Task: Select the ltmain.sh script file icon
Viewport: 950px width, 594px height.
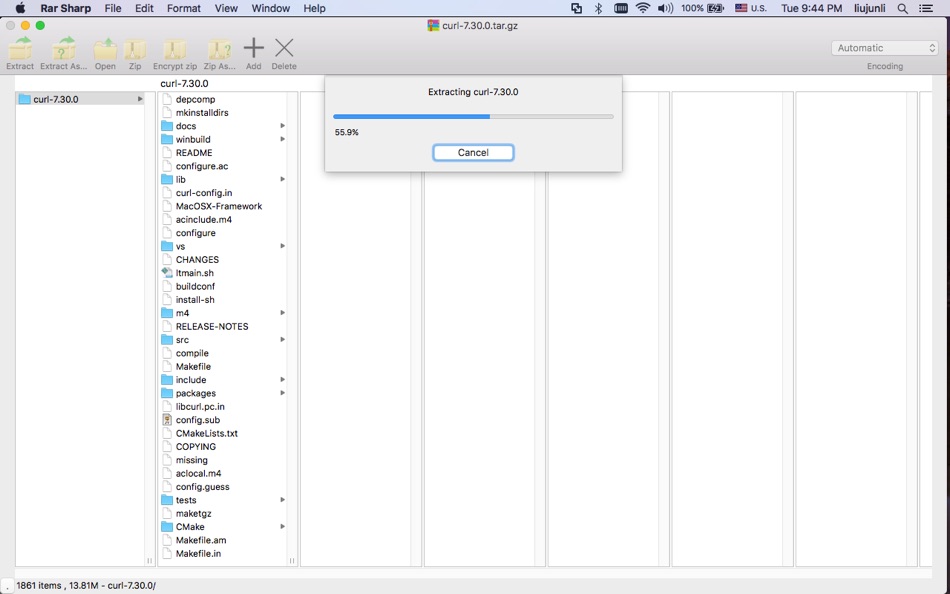Action: click(167, 273)
